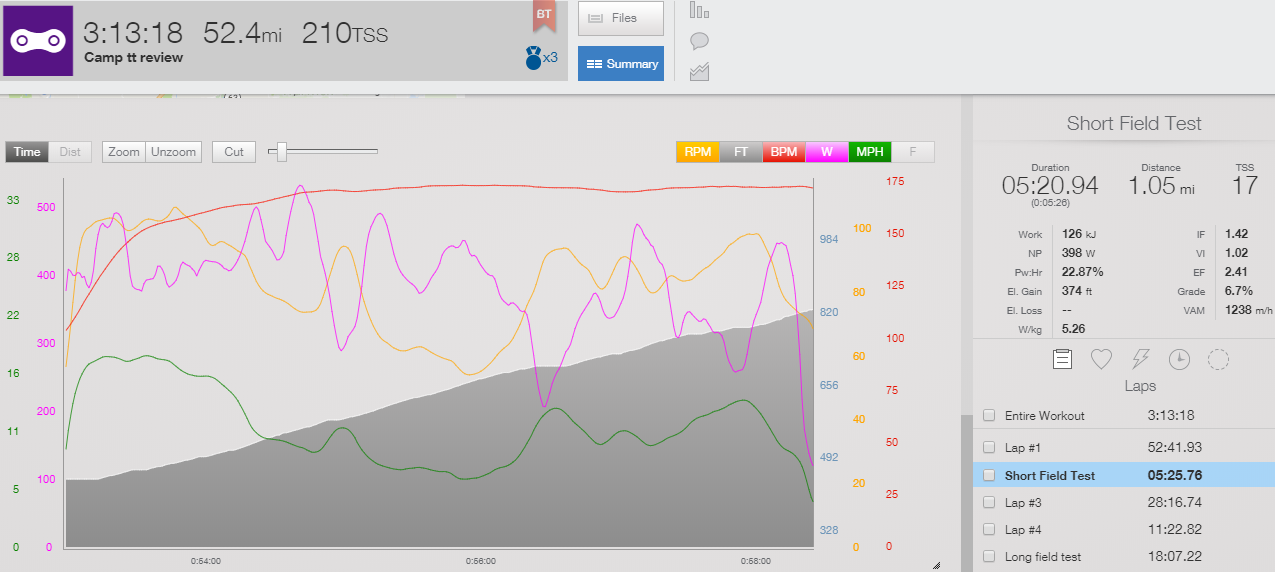Check the Entire Workout checkbox
Screen dimensions: 1275x572
tap(989, 416)
